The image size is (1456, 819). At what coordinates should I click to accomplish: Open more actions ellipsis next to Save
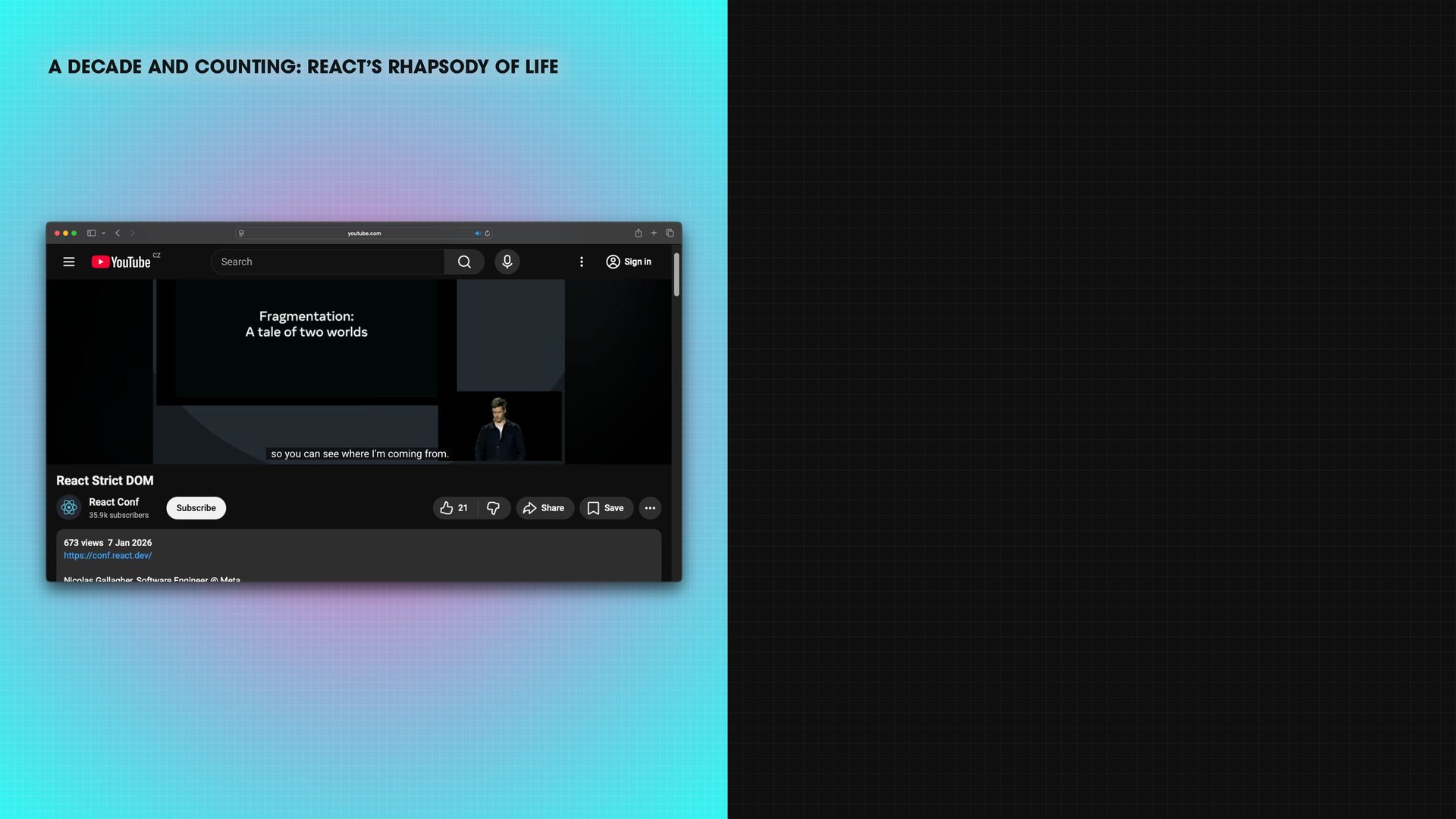click(650, 508)
